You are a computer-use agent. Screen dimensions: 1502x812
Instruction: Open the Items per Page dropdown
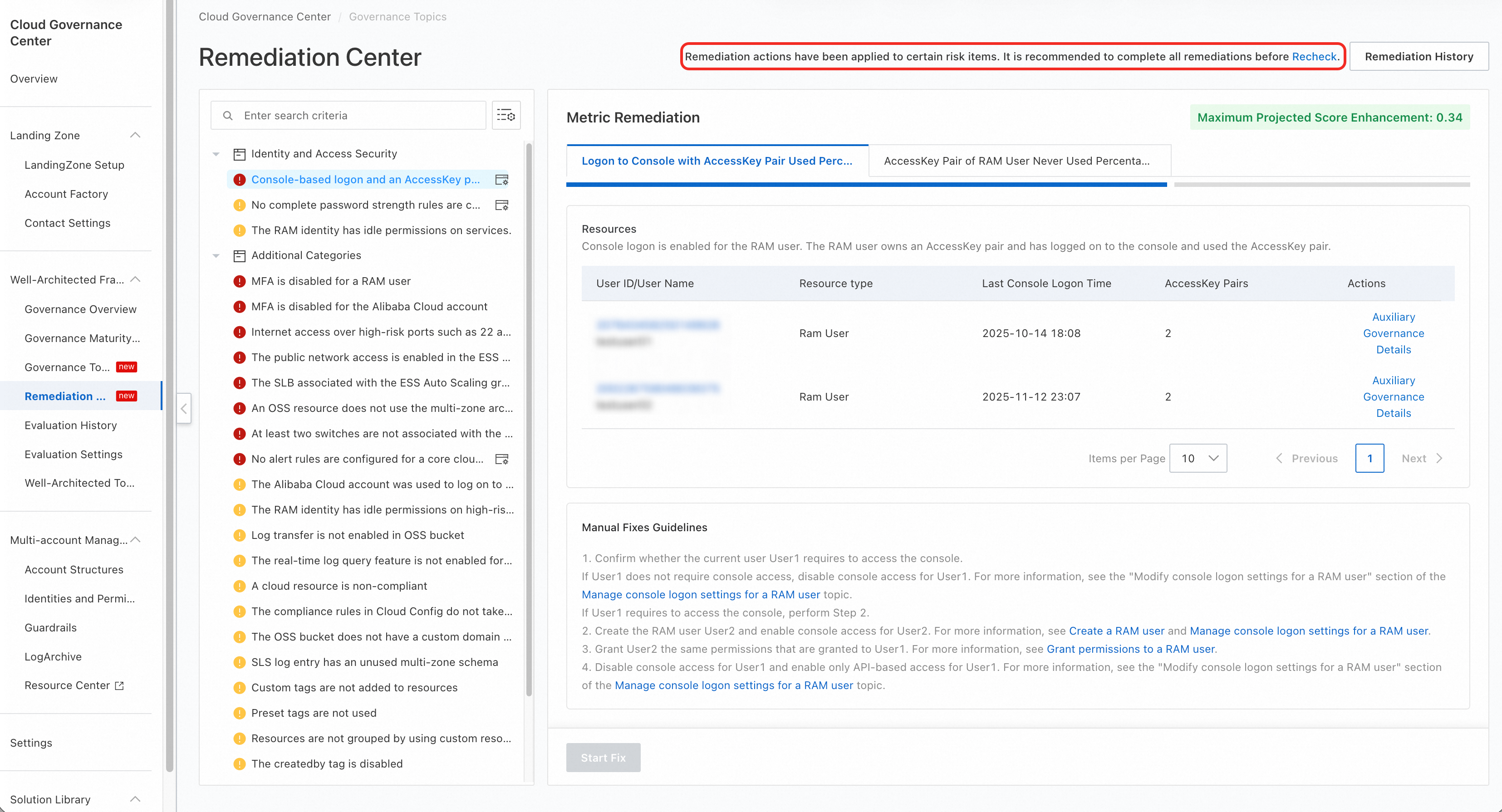click(x=1198, y=458)
